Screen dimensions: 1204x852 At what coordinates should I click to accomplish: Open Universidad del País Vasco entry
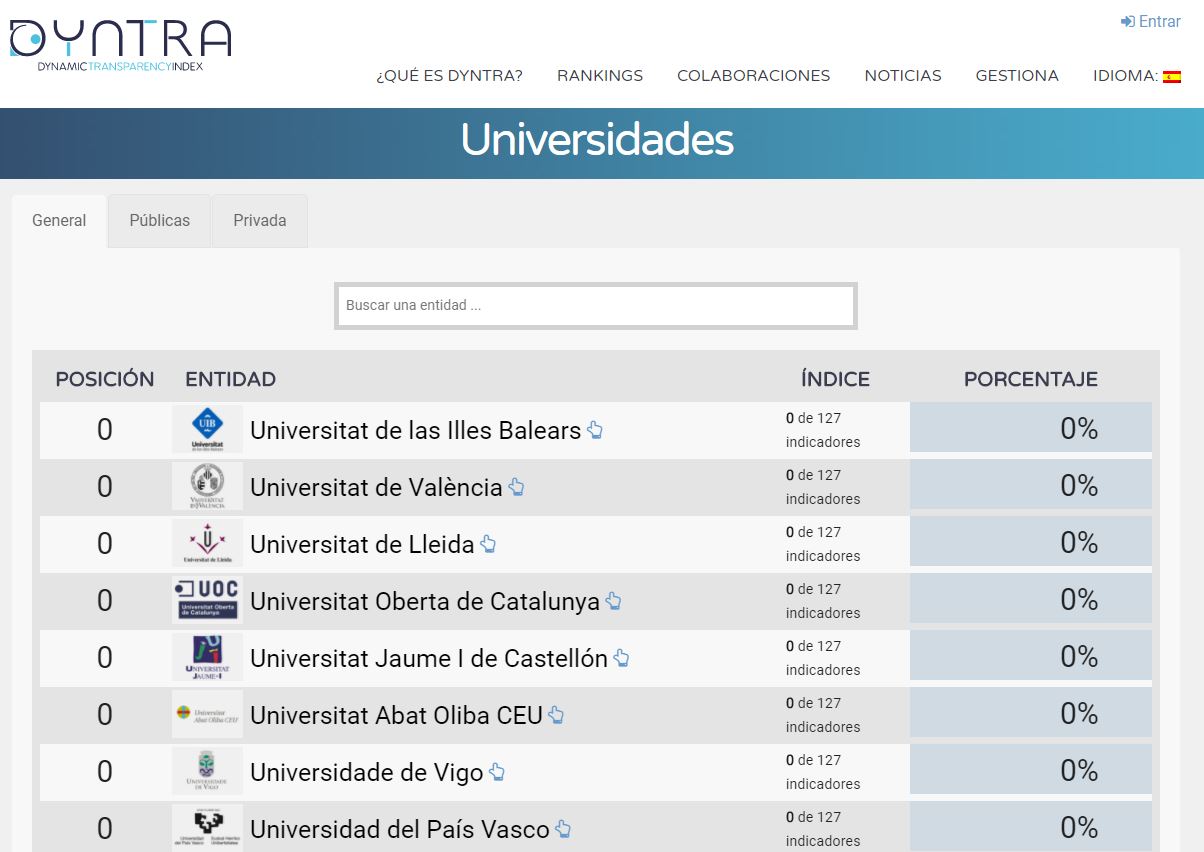click(400, 830)
